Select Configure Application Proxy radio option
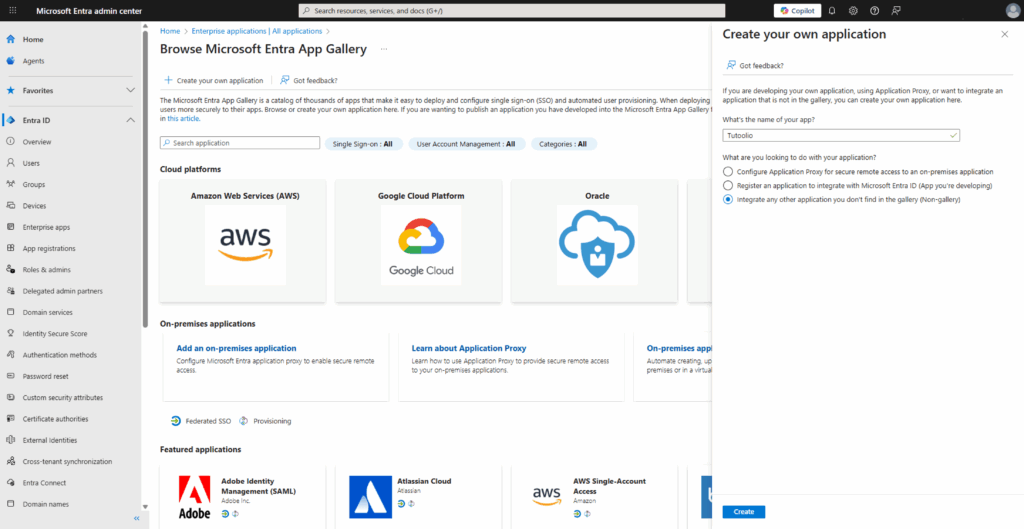This screenshot has height=529, width=1024. [728, 172]
